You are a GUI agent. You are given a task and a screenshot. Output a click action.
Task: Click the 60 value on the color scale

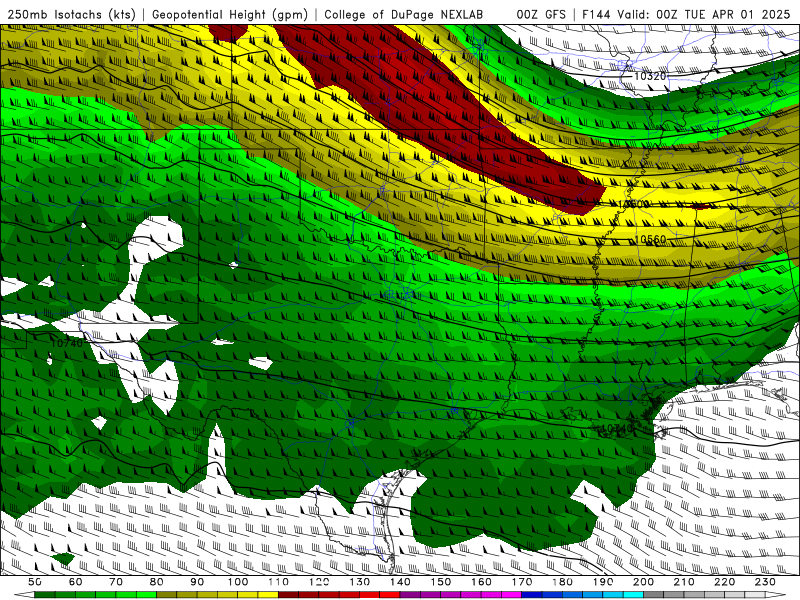click(x=76, y=582)
